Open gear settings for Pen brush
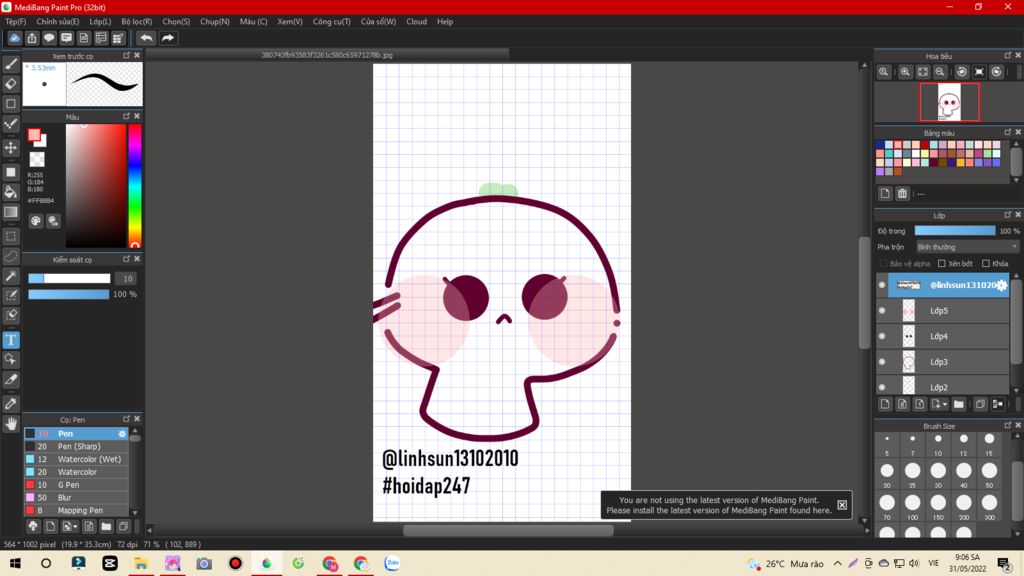The image size is (1024, 576). coord(122,434)
